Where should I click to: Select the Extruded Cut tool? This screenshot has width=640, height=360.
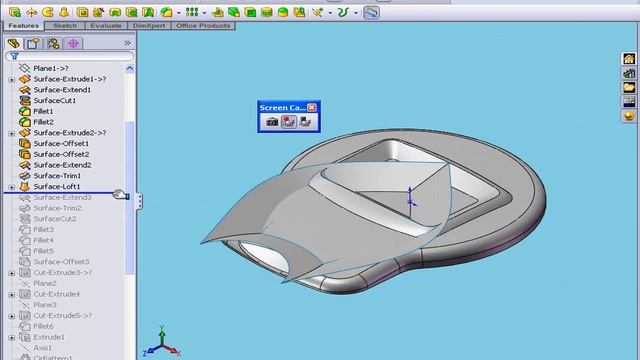(82, 12)
